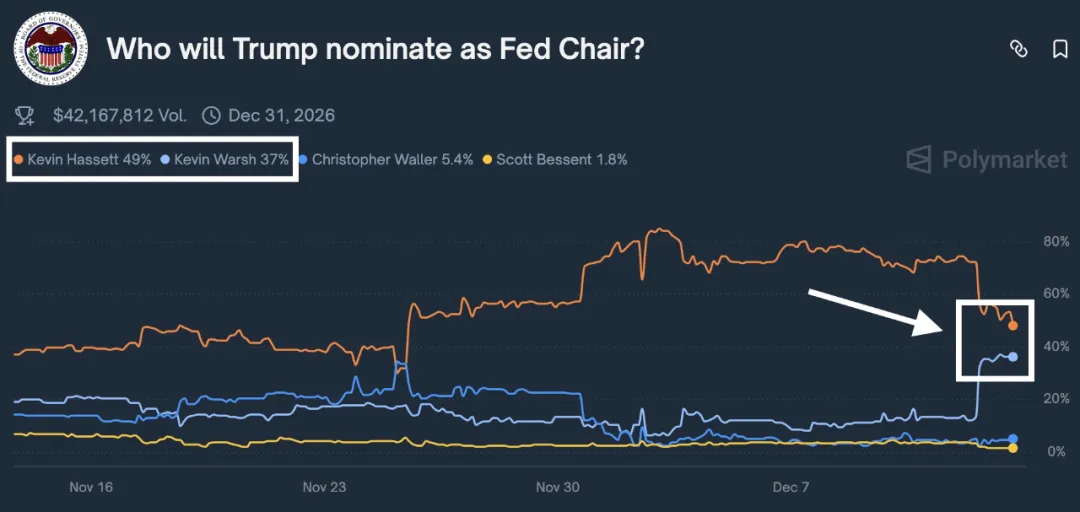This screenshot has height=512, width=1080.
Task: Click the trophy icon beside volume
Action: pyautogui.click(x=27, y=115)
